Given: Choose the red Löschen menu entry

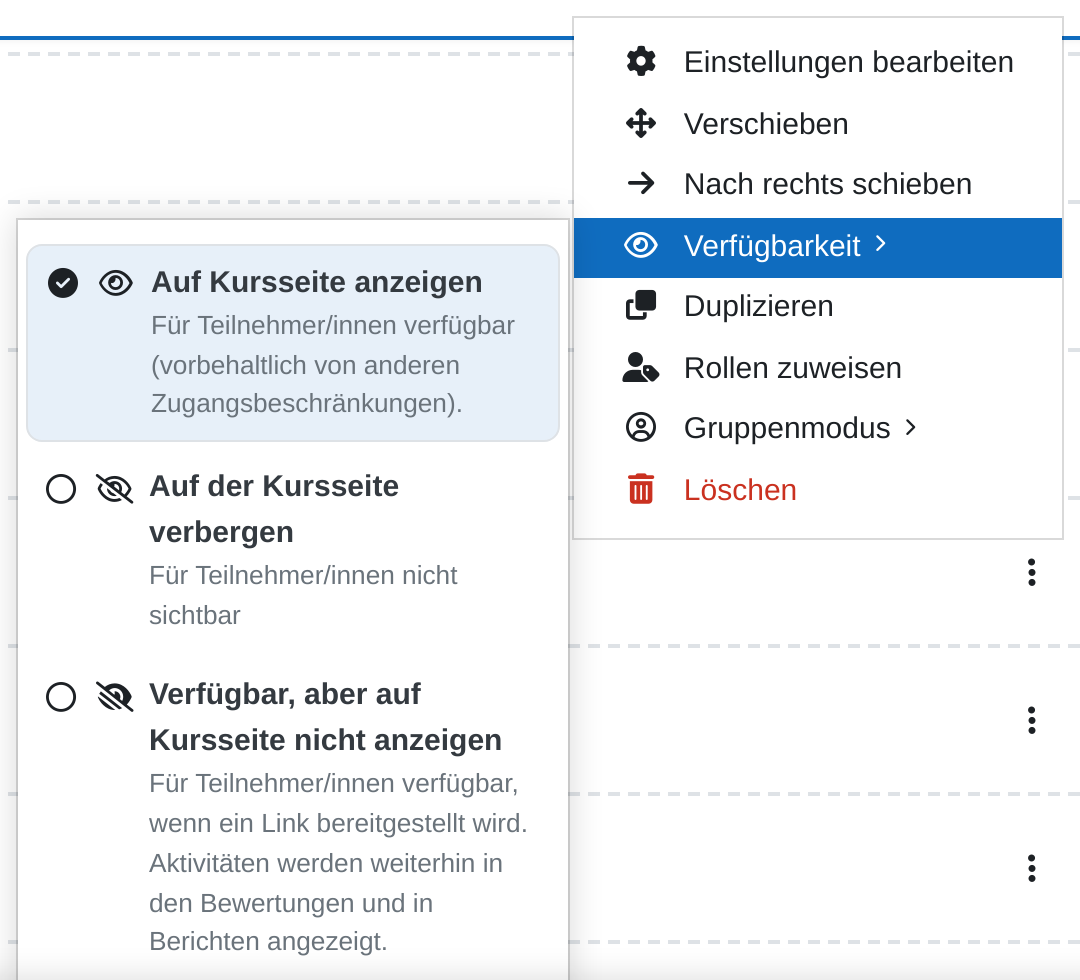Looking at the screenshot, I should pos(818,489).
